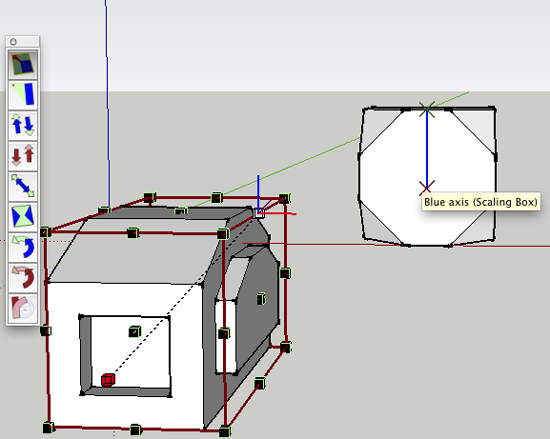Click the front bottom edge midpoint handle
550x439 pixels.
136,430
